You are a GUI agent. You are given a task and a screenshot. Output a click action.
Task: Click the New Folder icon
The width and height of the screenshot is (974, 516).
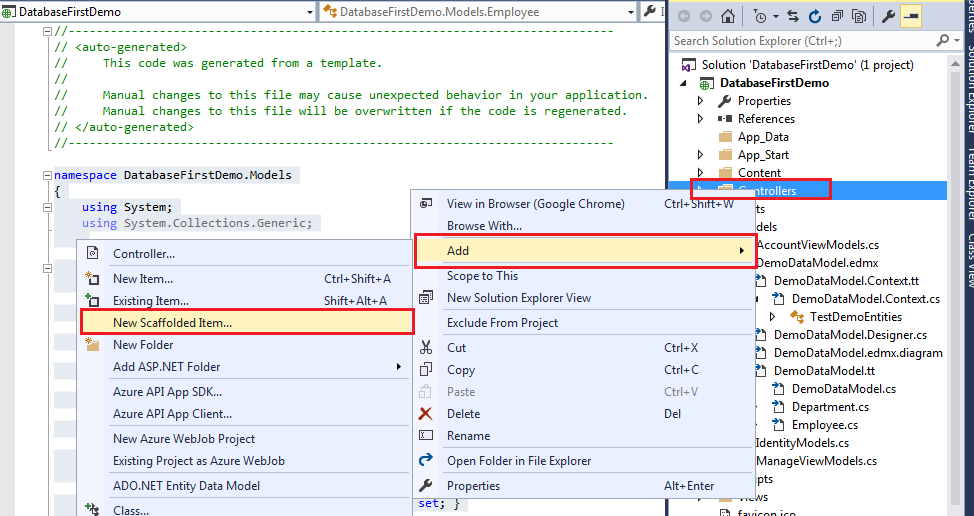92,345
